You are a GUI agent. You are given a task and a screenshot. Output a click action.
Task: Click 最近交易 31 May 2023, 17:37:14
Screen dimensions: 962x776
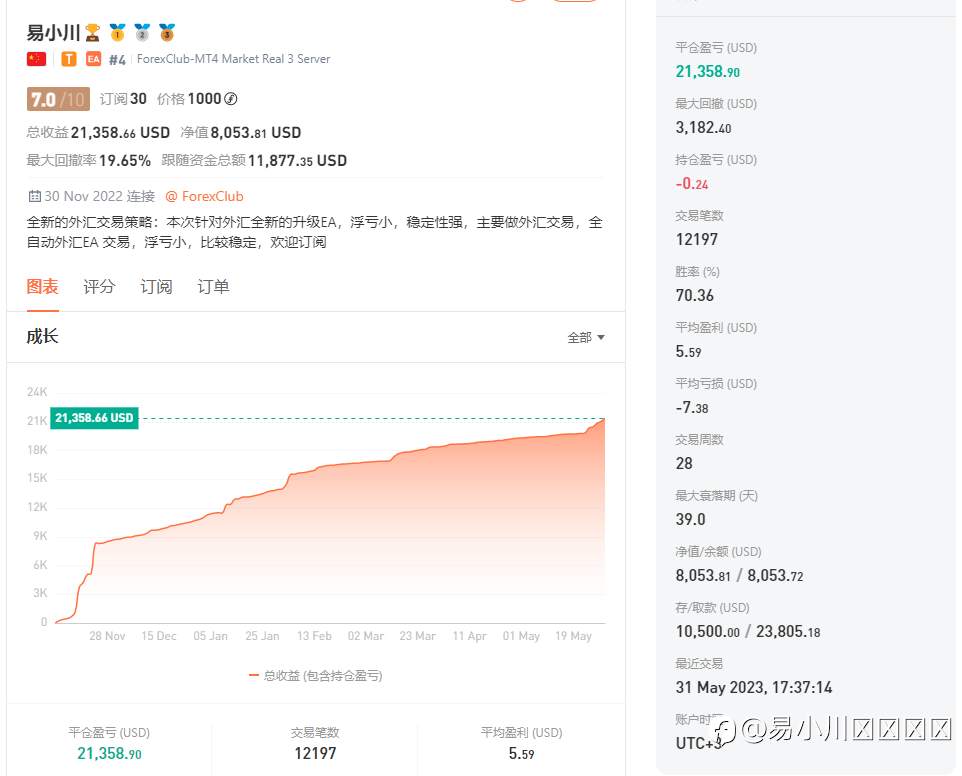point(753,687)
